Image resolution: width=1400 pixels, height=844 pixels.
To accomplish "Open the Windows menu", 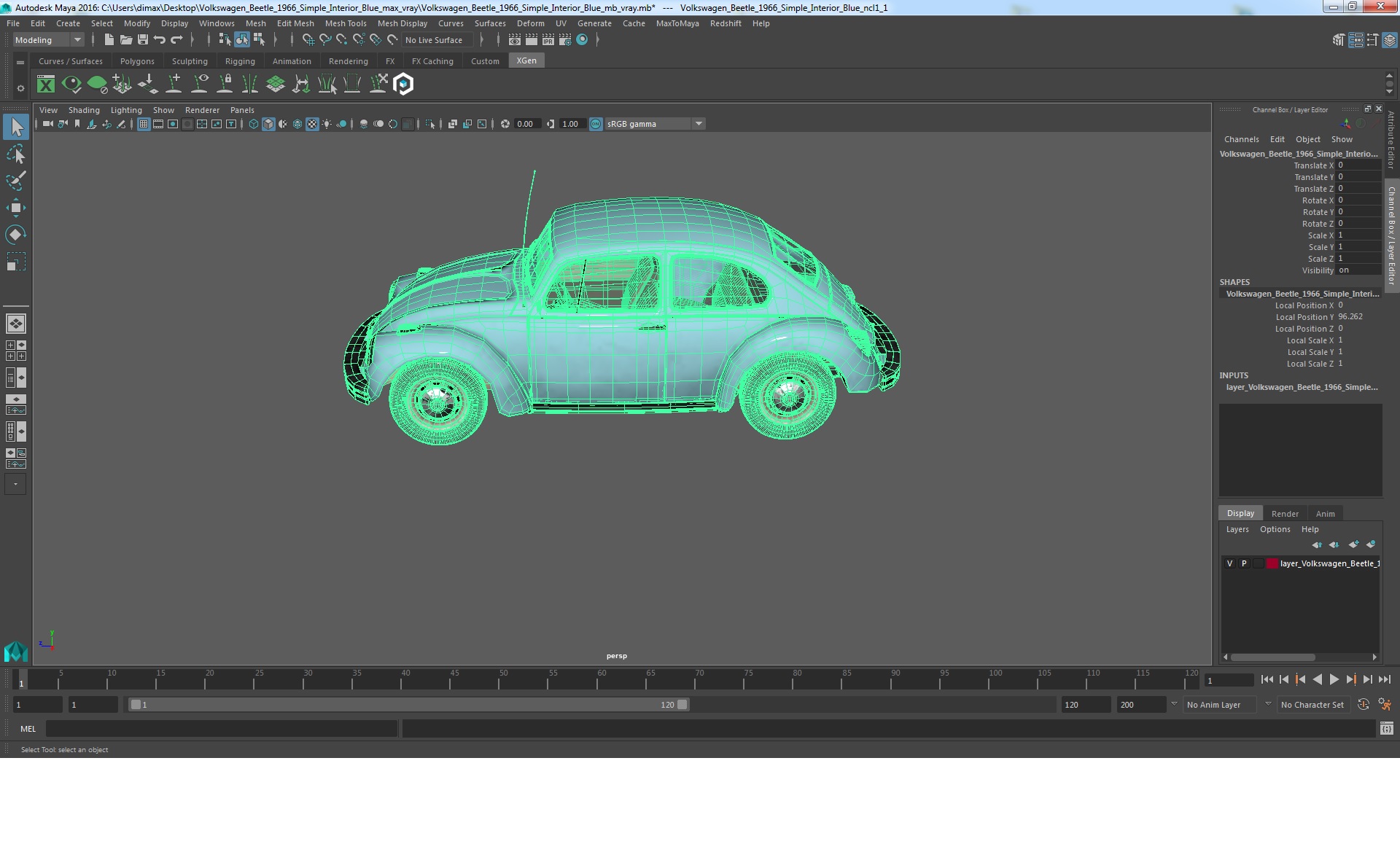I will 217,23.
